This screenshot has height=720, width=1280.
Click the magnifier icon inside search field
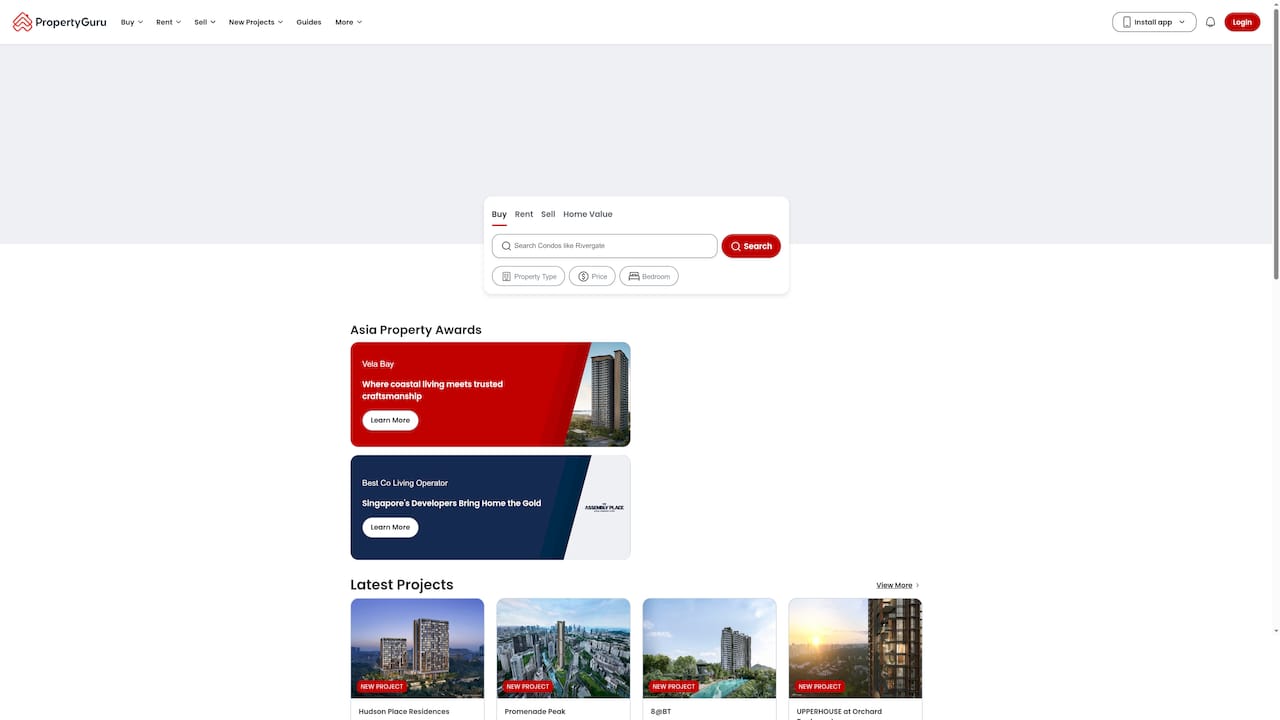click(x=506, y=246)
